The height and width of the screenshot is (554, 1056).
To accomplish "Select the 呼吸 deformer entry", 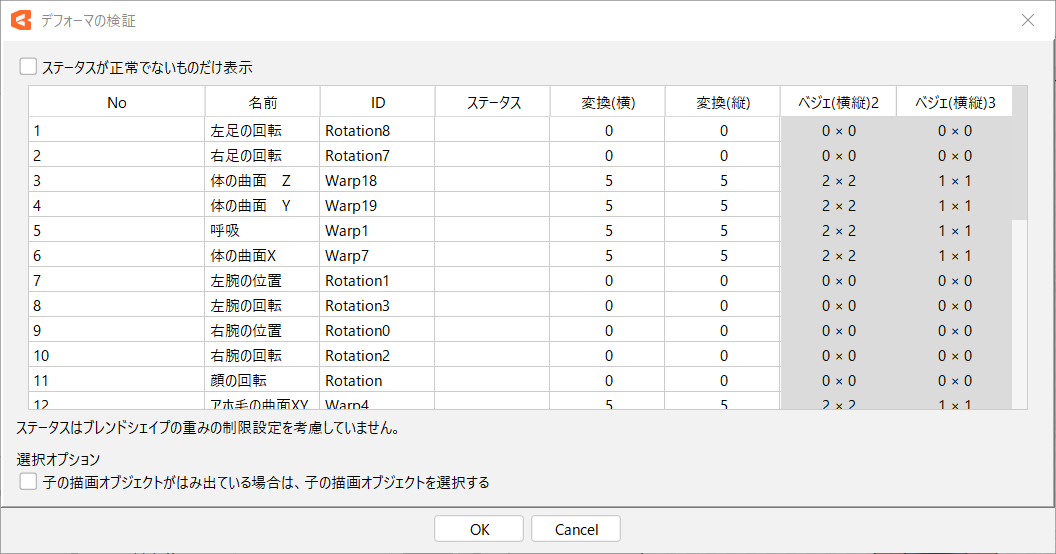I will (x=225, y=231).
